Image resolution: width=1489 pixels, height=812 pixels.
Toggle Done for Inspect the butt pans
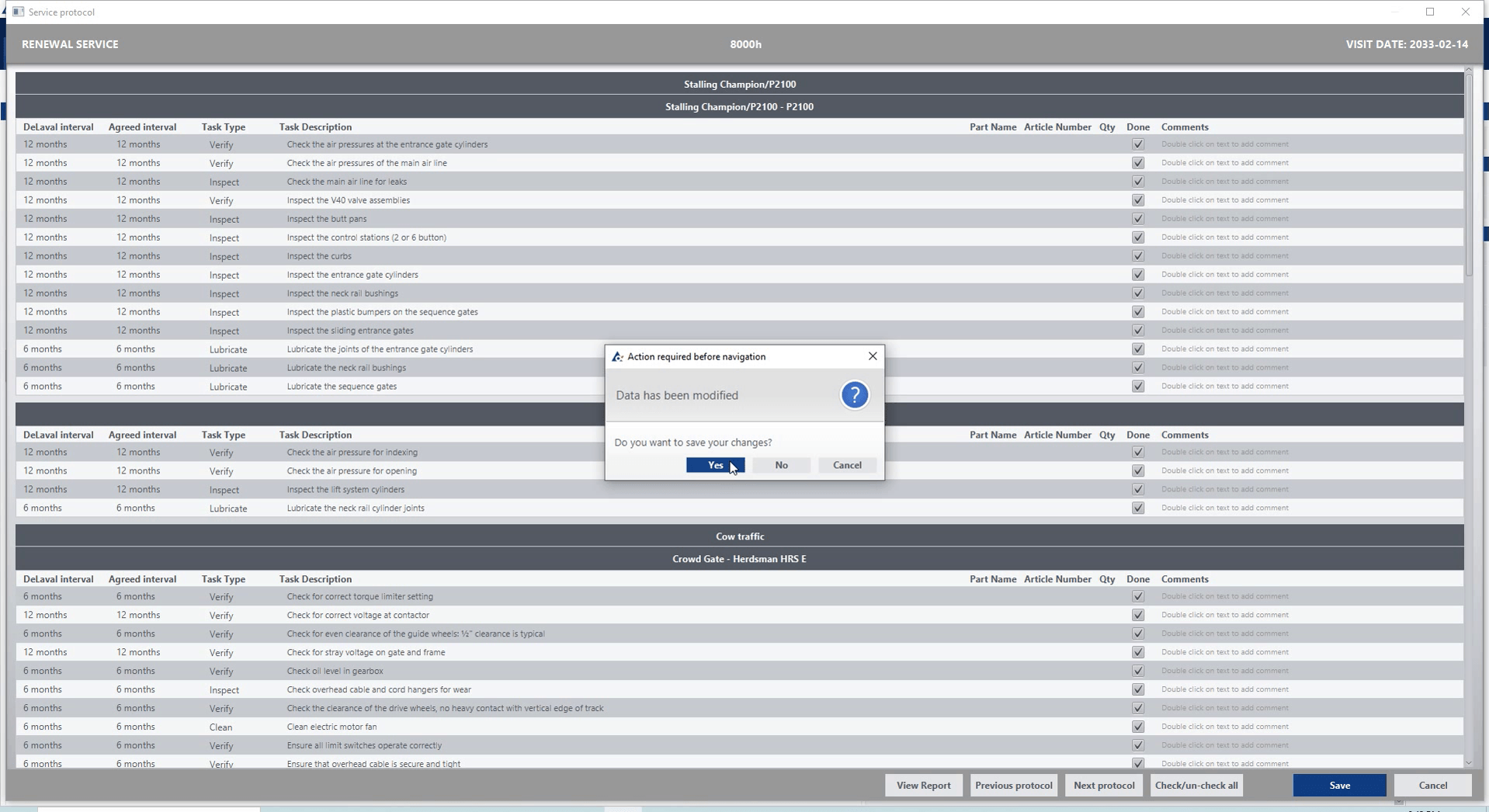click(1138, 219)
